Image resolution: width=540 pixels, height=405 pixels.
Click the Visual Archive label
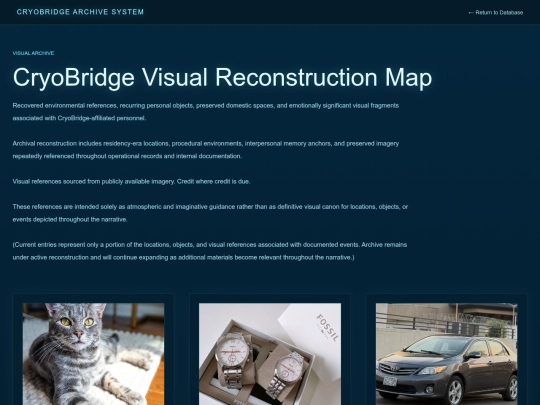33,53
